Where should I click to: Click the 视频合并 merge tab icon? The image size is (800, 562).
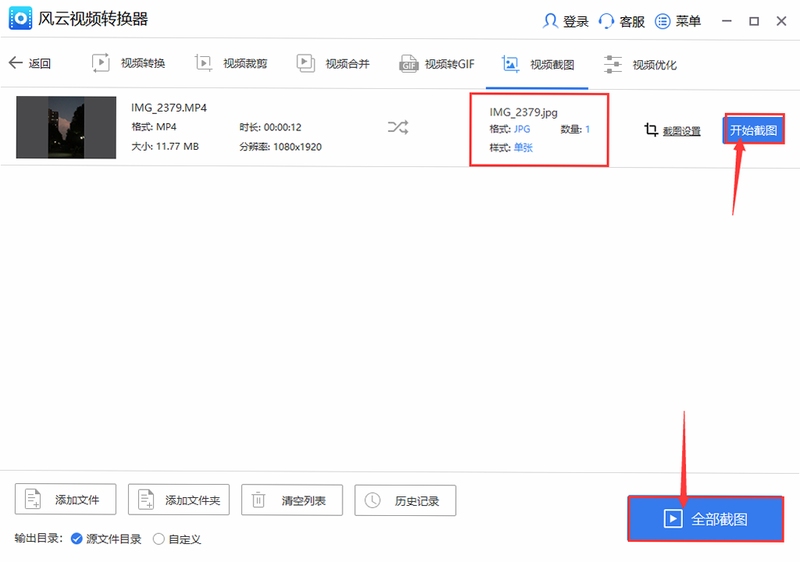coord(306,63)
